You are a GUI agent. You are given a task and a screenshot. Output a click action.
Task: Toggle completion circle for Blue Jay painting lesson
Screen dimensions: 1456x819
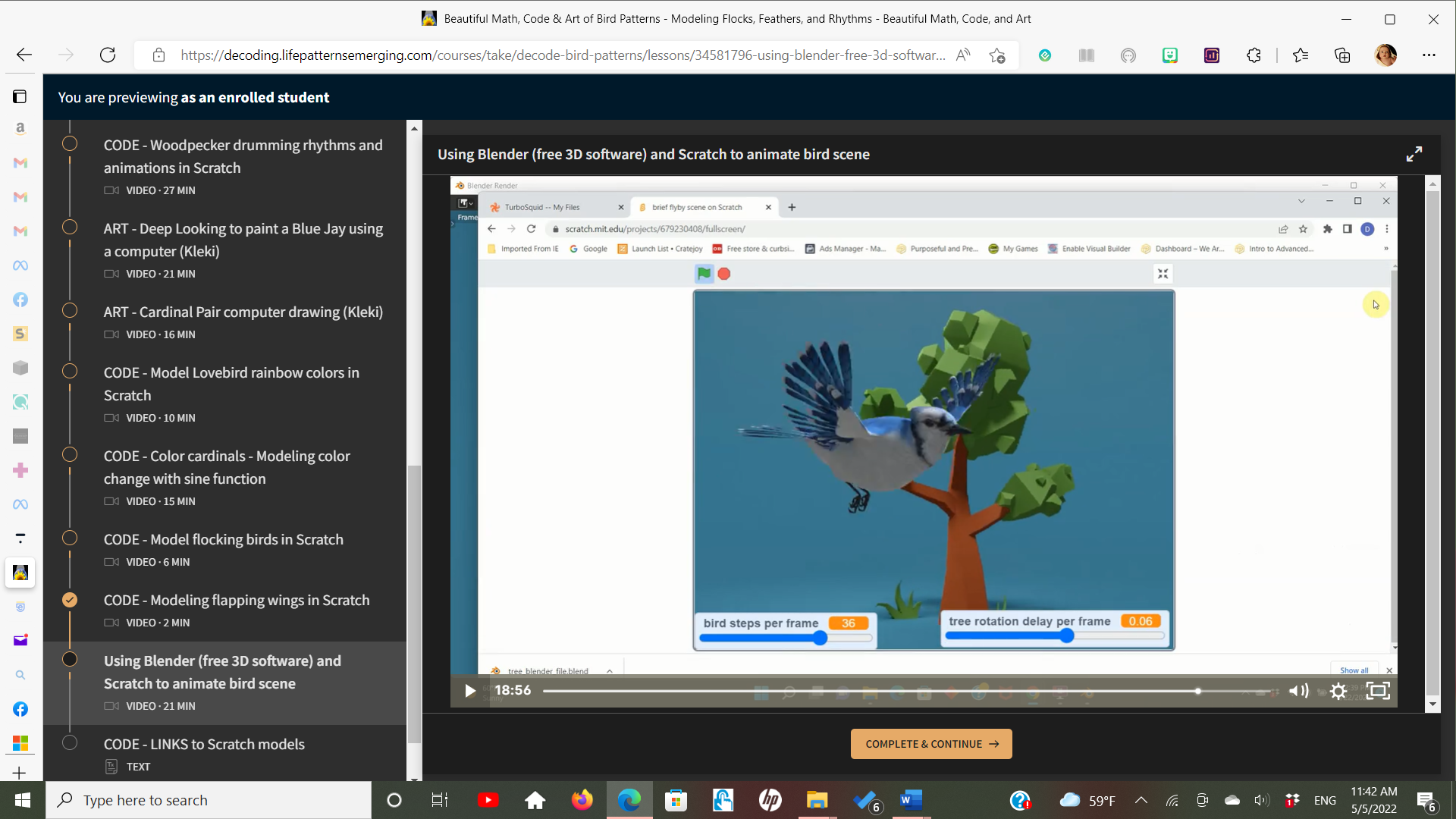click(x=70, y=227)
